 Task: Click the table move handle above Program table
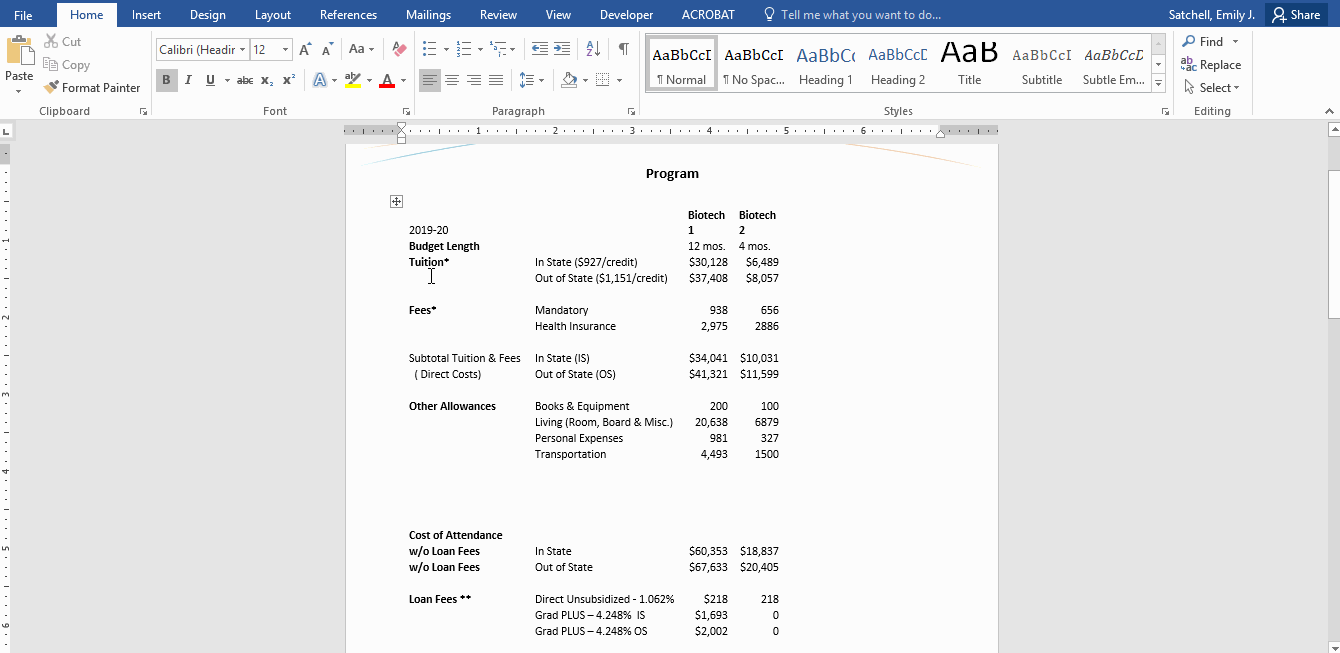tap(396, 201)
